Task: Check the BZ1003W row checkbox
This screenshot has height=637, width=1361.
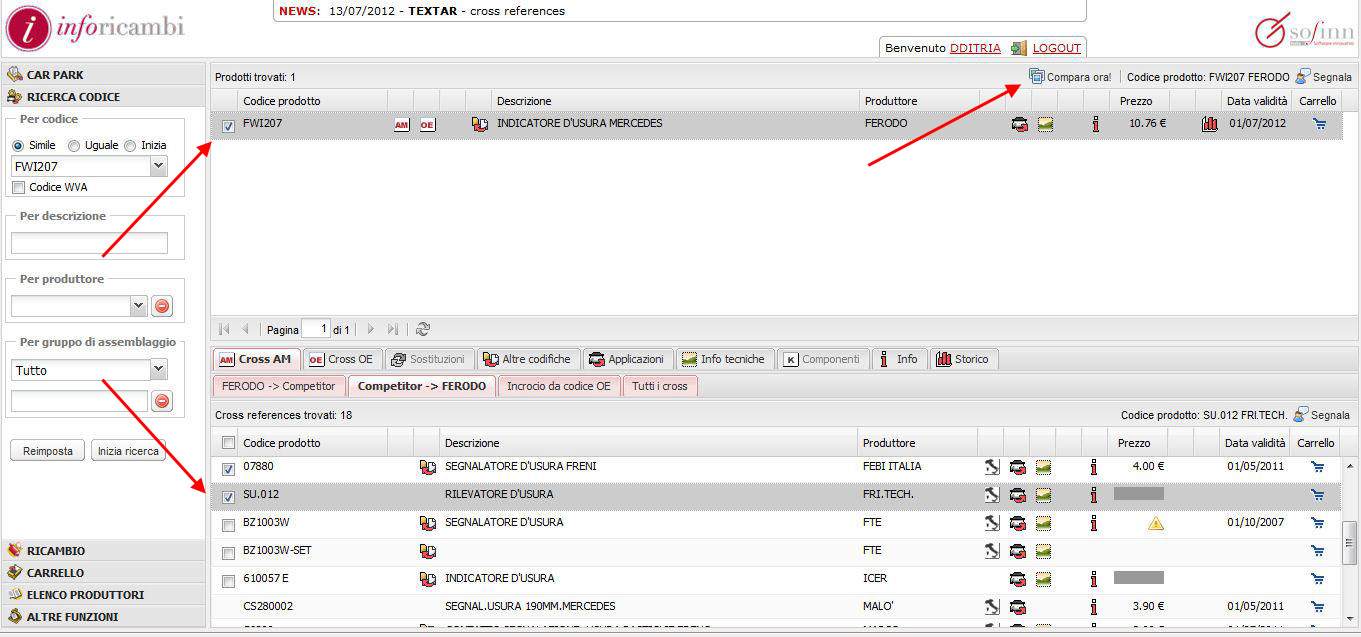Action: tap(228, 524)
